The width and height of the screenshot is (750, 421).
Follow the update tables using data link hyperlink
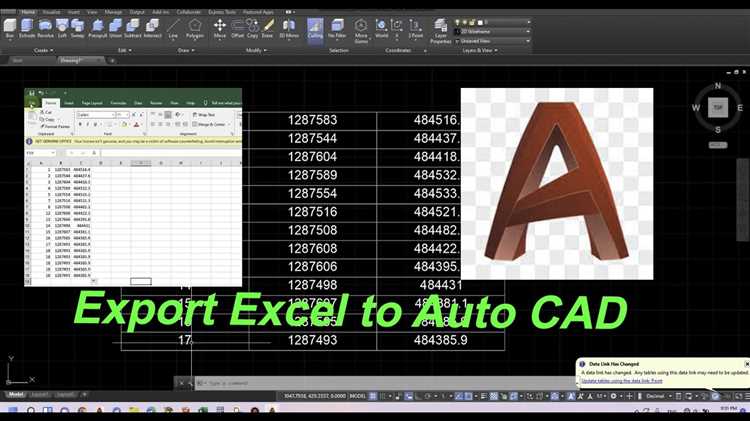(x=622, y=381)
